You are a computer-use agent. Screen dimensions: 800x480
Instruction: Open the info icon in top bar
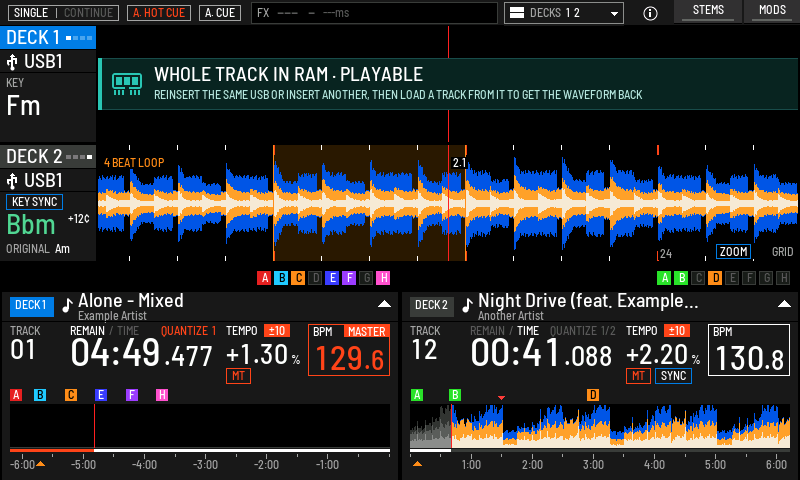[650, 13]
